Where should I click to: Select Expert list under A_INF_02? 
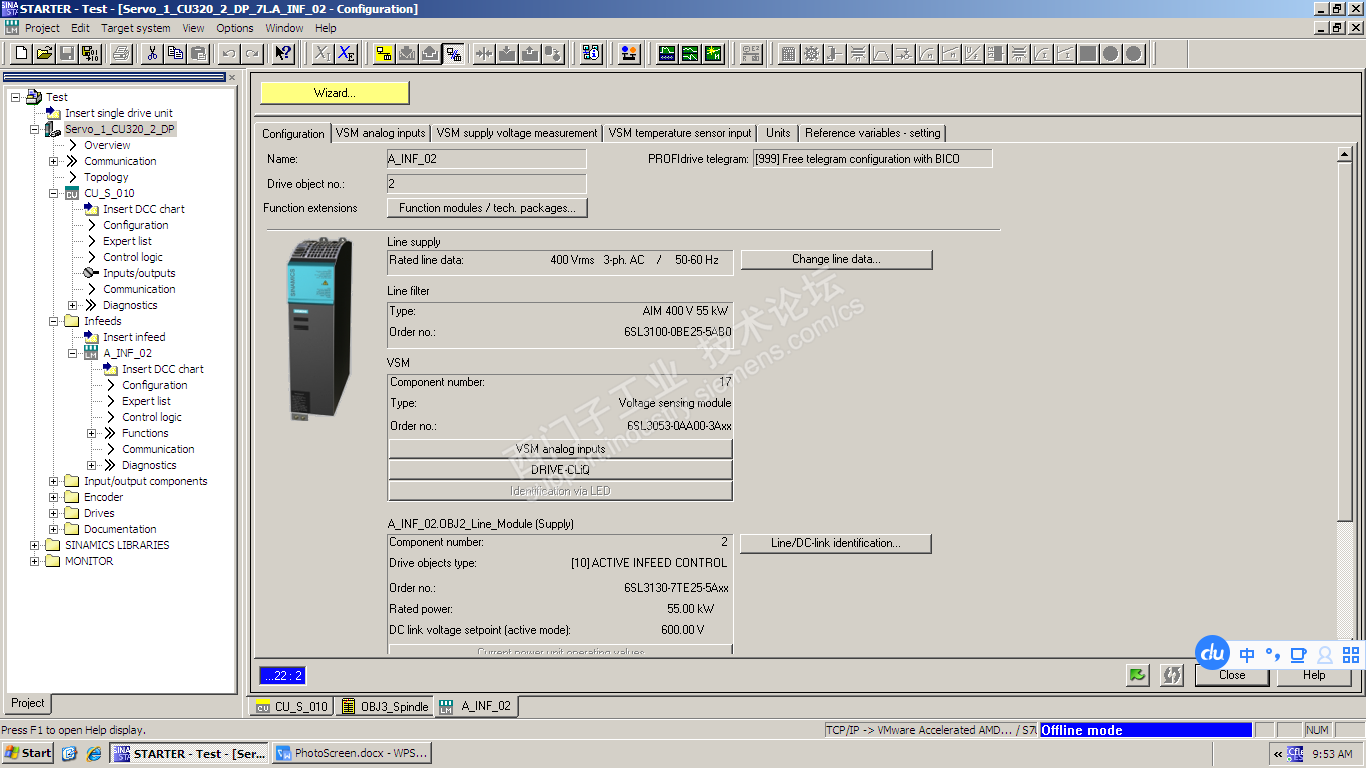[146, 401]
